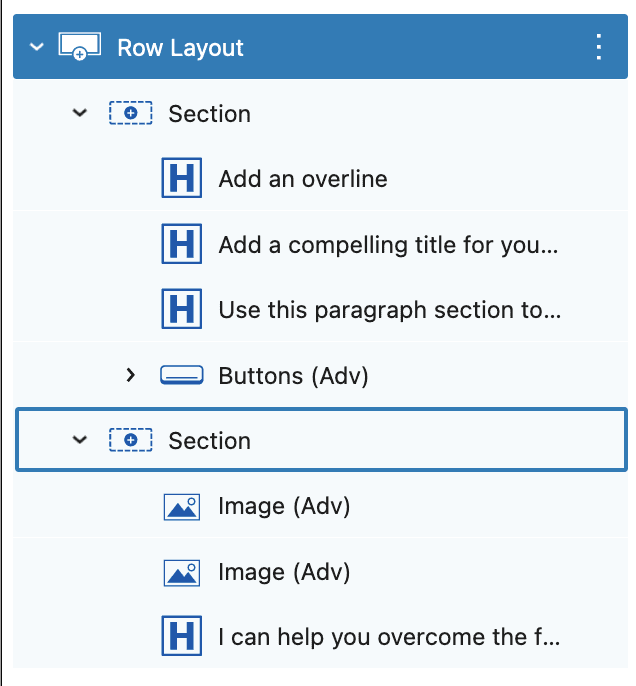636x686 pixels.
Task: Click heading icon beside 'Use this paragraph section'
Action: [182, 308]
